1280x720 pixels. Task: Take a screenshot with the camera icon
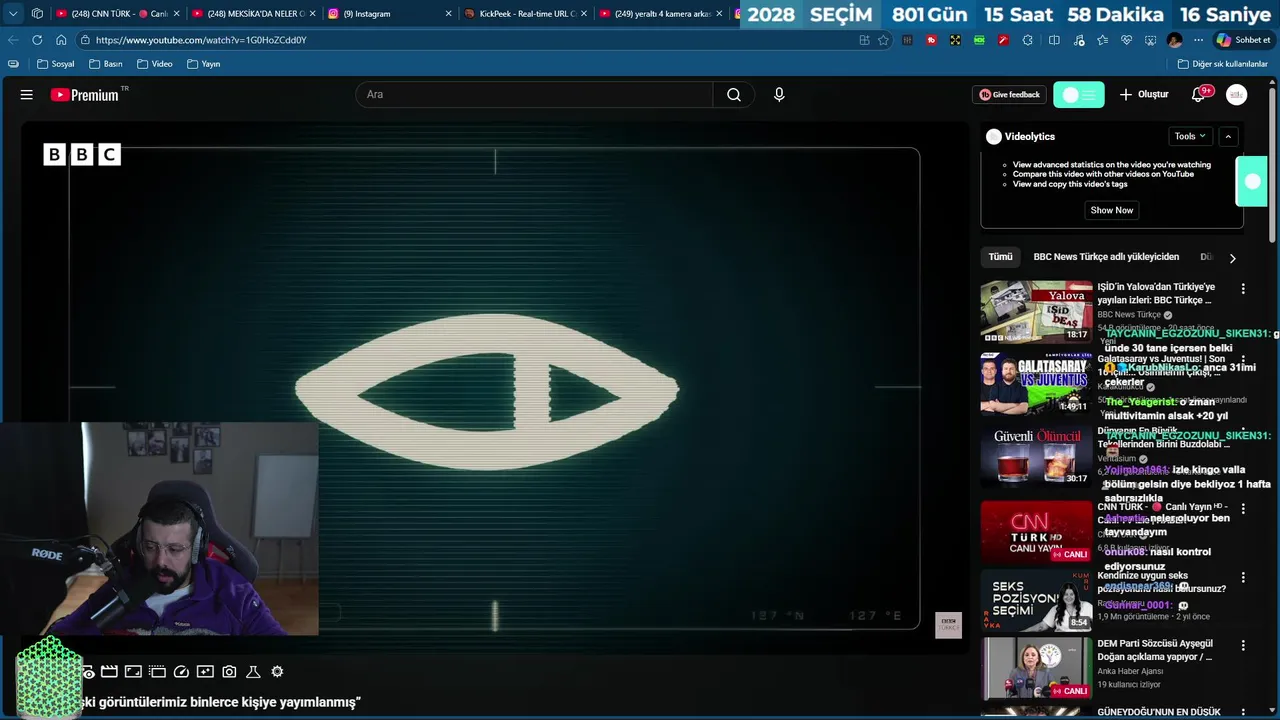pyautogui.click(x=229, y=672)
